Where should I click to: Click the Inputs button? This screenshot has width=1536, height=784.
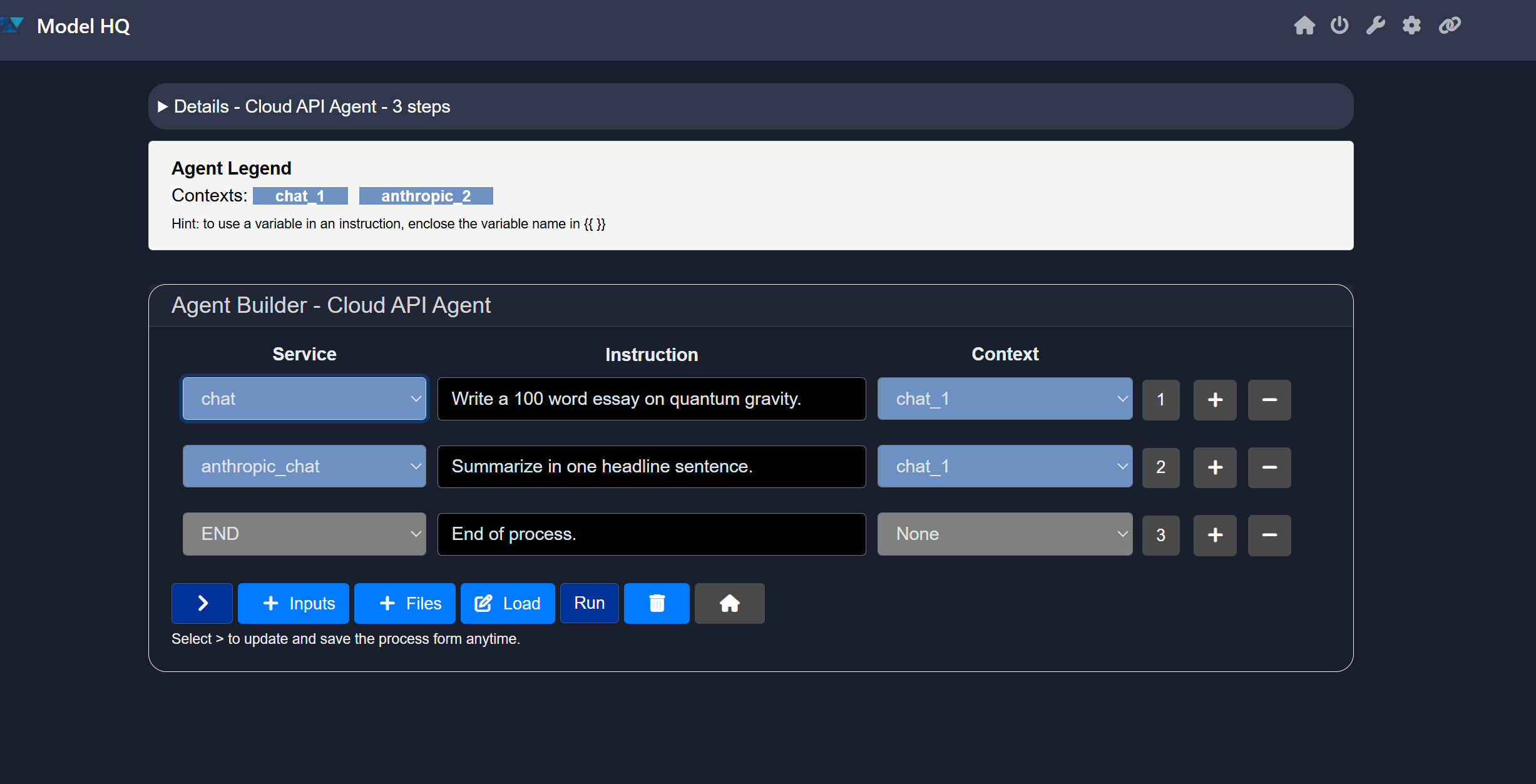tap(294, 603)
